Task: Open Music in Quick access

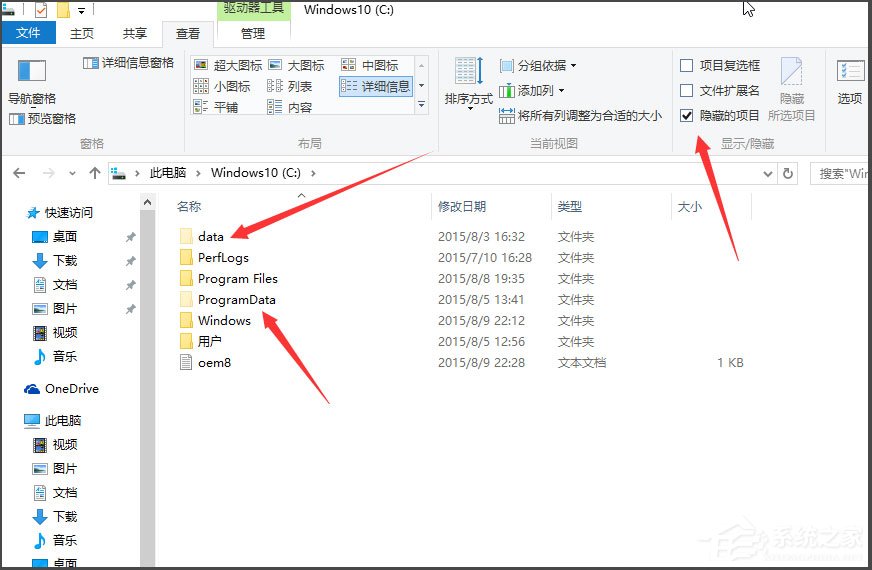Action: click(x=54, y=356)
